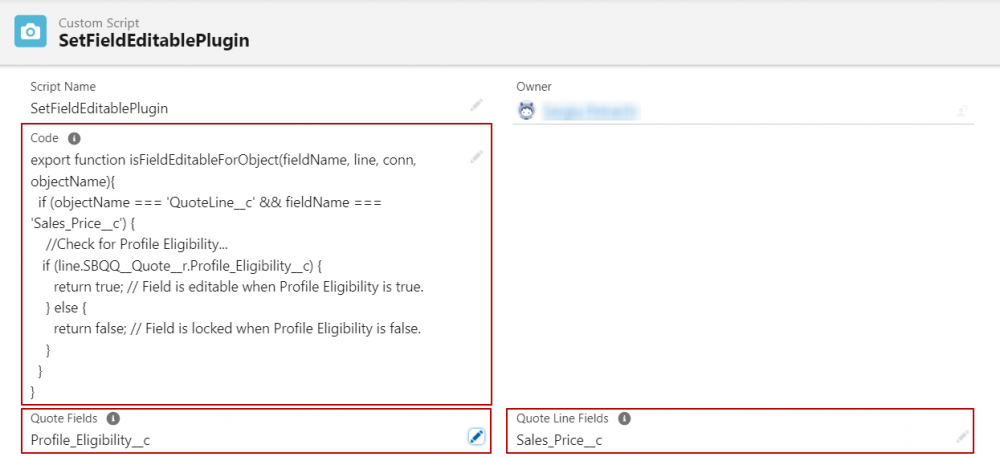Screen dimensions: 1000x457
Task: Click the Quote Line Fields label
Action: coord(562,419)
